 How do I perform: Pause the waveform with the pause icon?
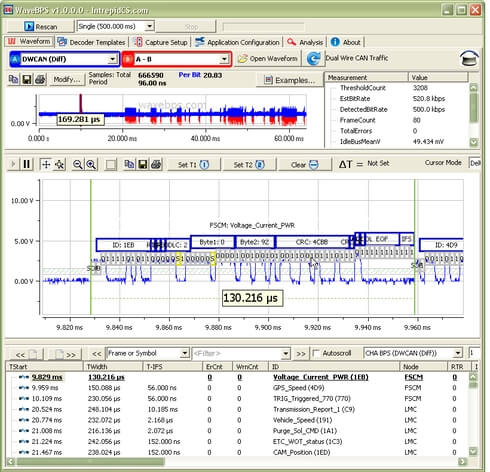(x=26, y=164)
